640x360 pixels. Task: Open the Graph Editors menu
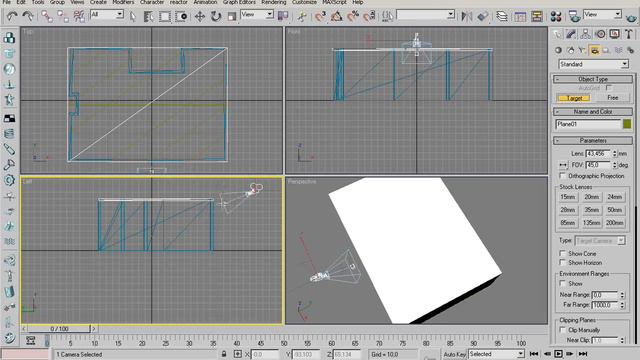click(239, 2)
